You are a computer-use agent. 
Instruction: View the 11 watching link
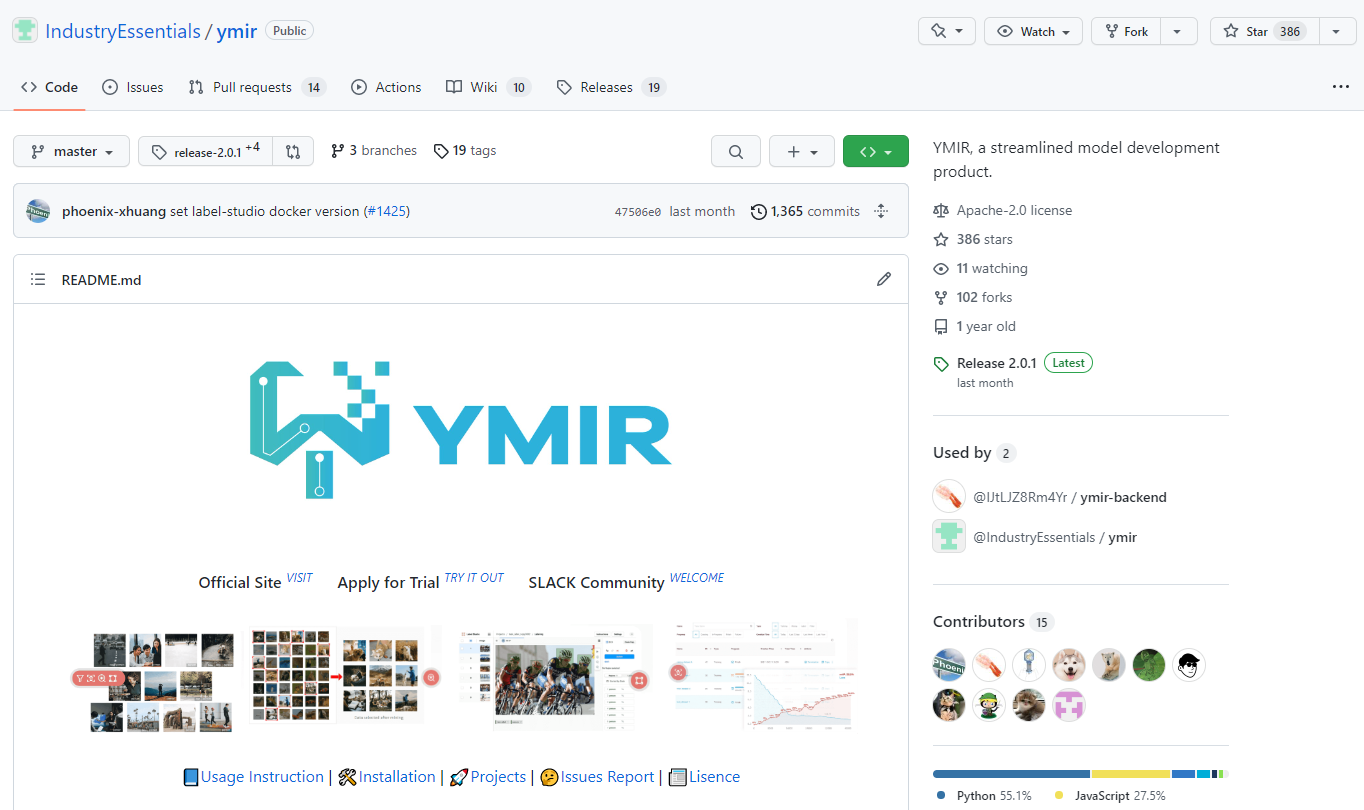point(981,268)
